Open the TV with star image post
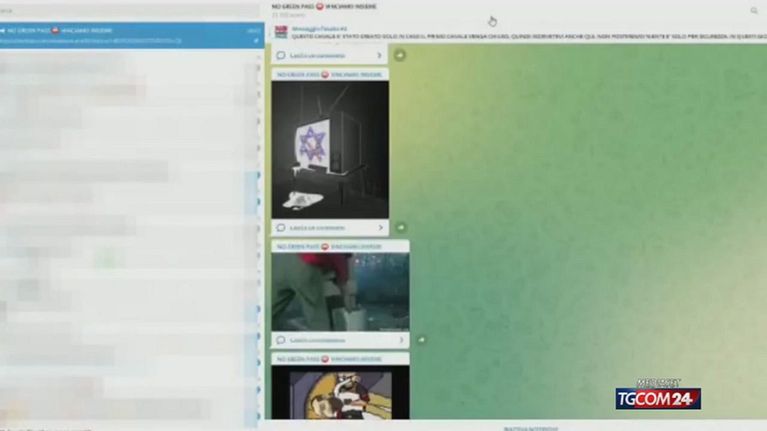 click(x=330, y=150)
